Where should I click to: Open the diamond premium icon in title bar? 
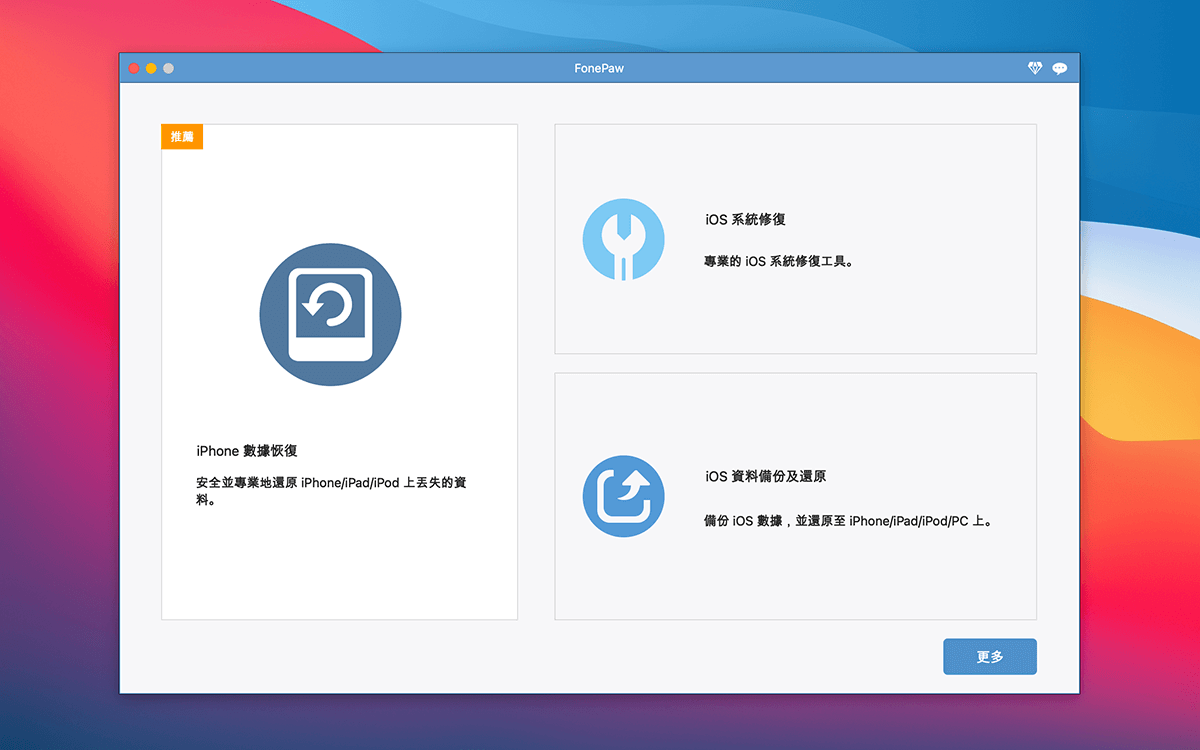(x=1035, y=68)
